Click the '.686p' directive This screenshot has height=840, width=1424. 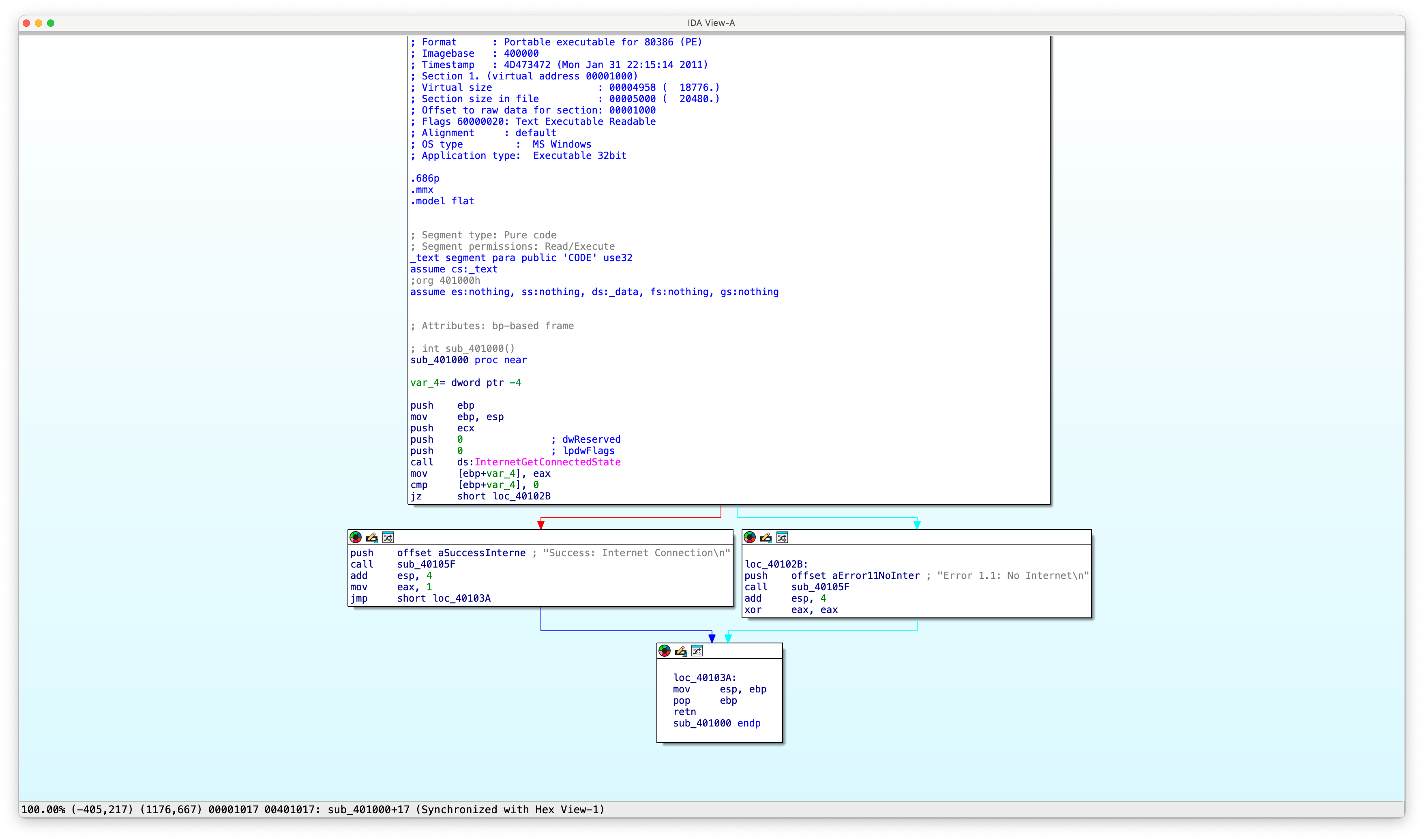point(425,178)
